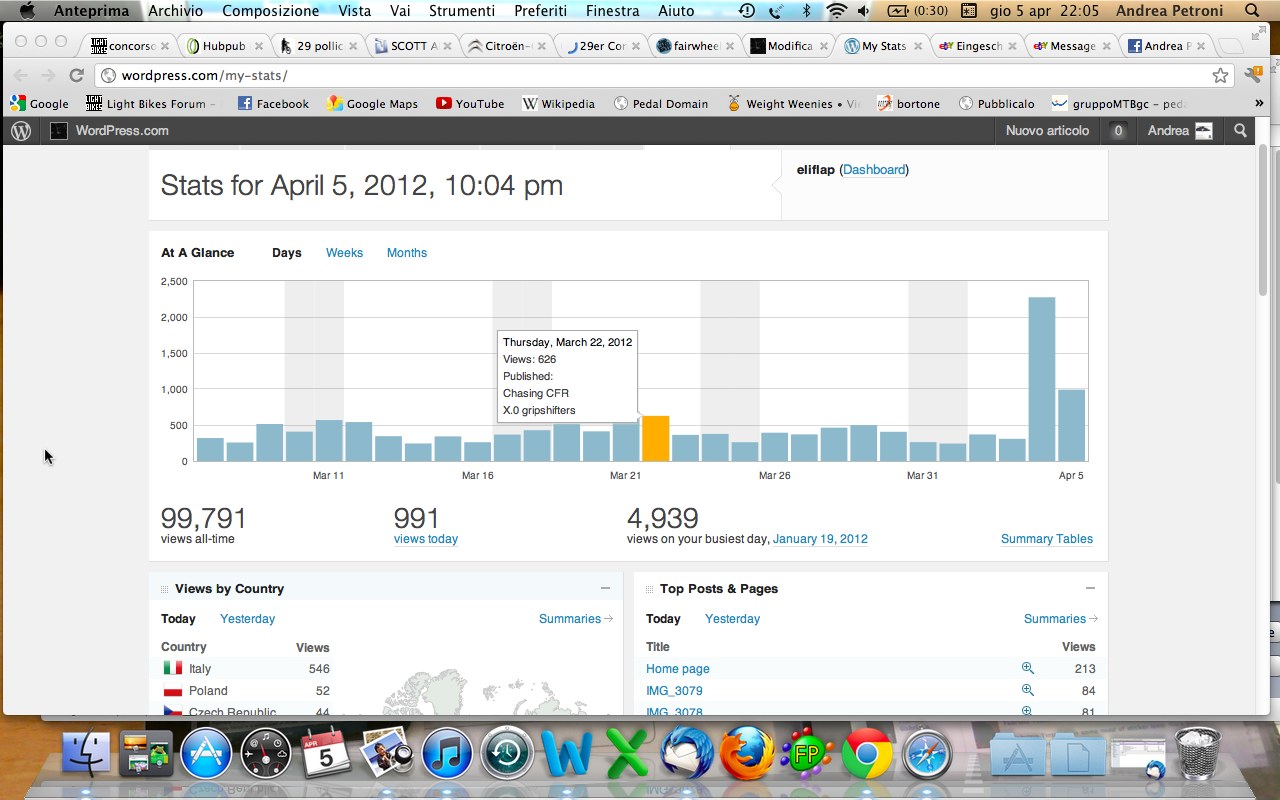This screenshot has width=1280, height=800.
Task: Click the WordPress logo in admin bar
Action: click(21, 131)
